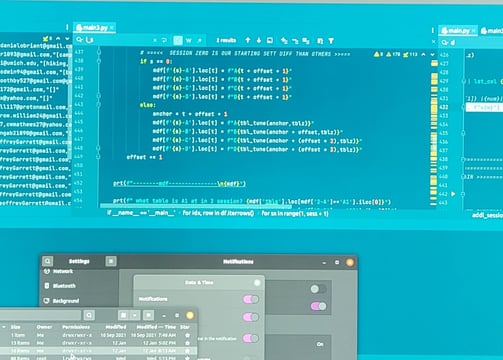503x360 pixels.
Task: Close the main3.py find bar
Action: point(433,42)
